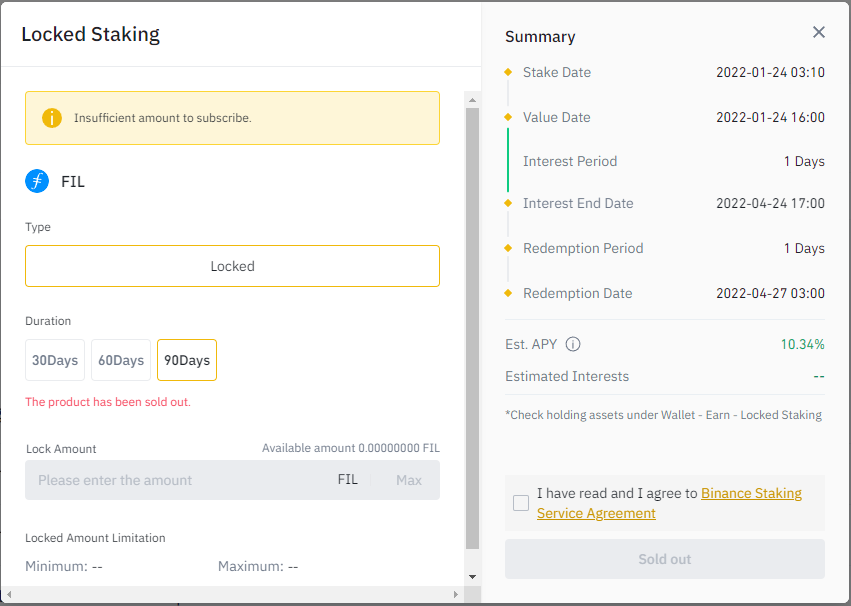Click the 'Insufficient amount to subscribe.' message
This screenshot has height=606, width=851.
point(163,118)
